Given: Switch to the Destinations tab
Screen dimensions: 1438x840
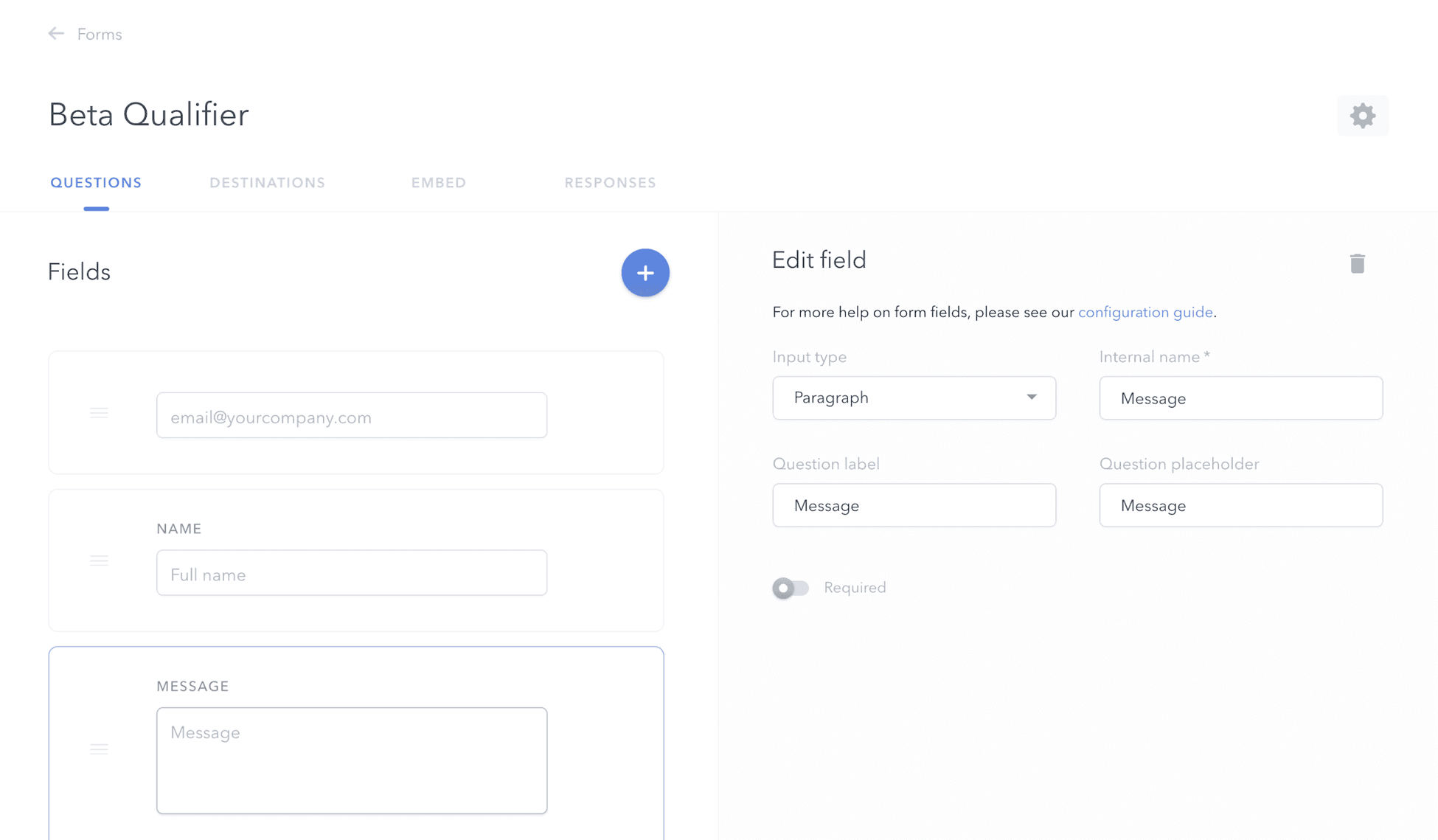Looking at the screenshot, I should 267,182.
